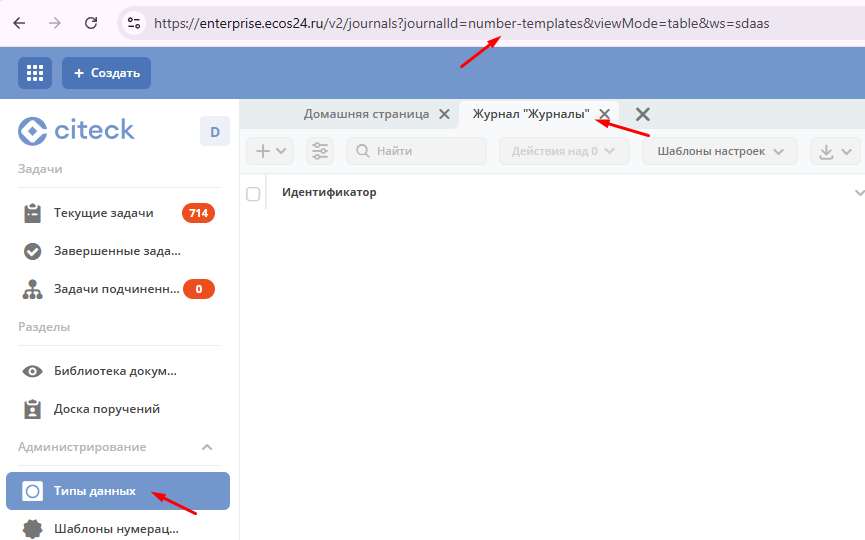Open site info icon in address bar

[135, 22]
